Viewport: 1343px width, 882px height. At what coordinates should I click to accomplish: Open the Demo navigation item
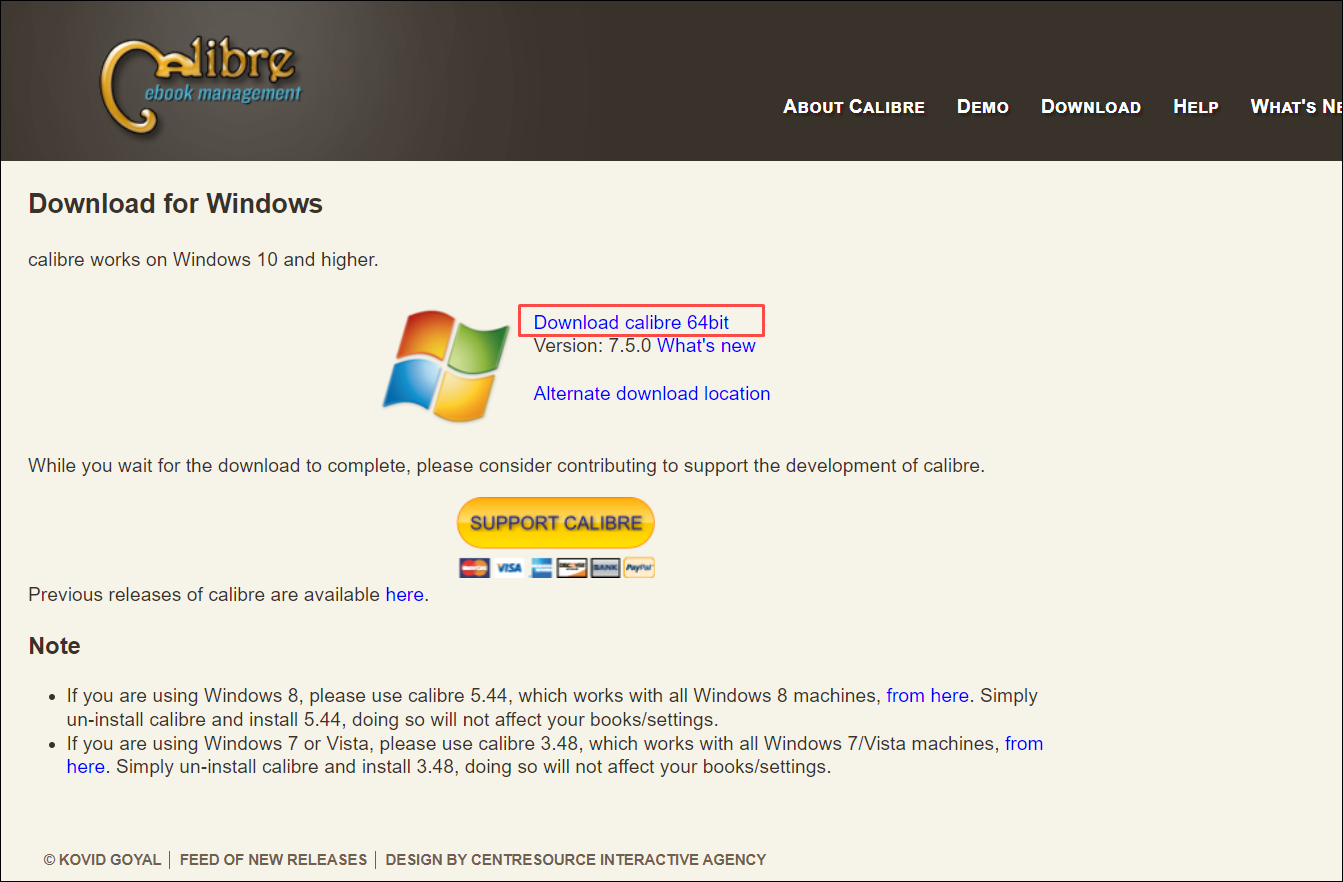[983, 106]
